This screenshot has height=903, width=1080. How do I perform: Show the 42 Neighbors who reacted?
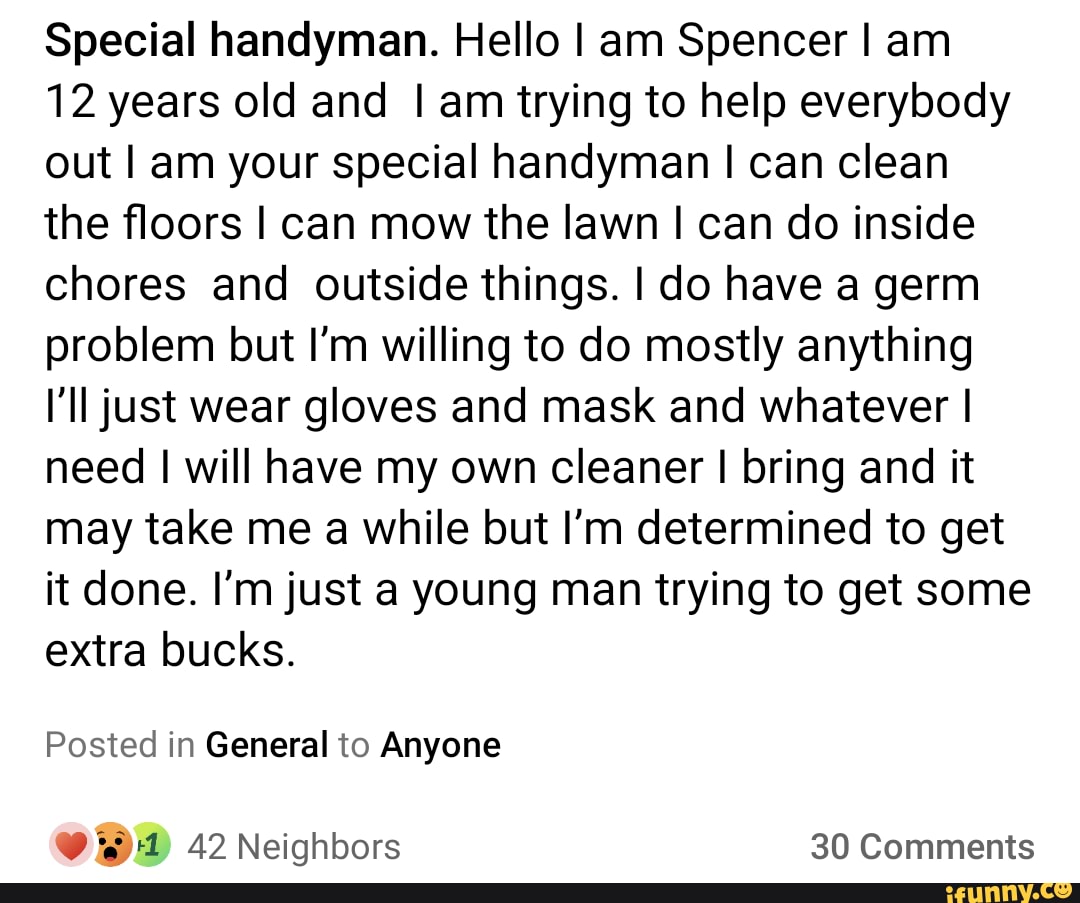(x=294, y=847)
